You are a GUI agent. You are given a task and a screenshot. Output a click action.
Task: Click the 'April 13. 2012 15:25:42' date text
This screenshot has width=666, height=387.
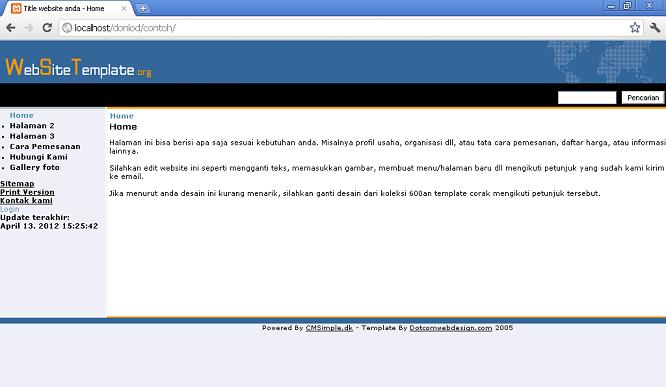click(x=49, y=226)
